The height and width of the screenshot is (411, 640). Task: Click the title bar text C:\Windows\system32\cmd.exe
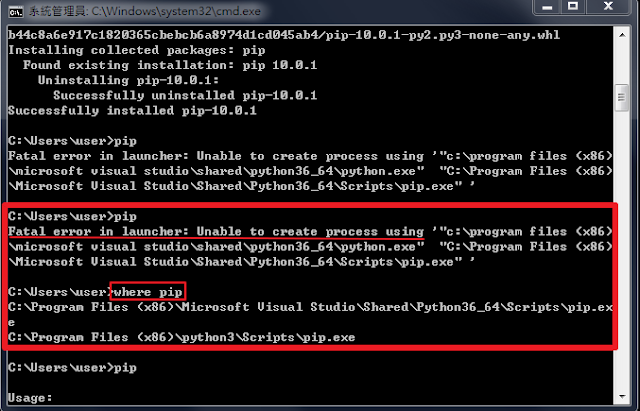[x=176, y=11]
